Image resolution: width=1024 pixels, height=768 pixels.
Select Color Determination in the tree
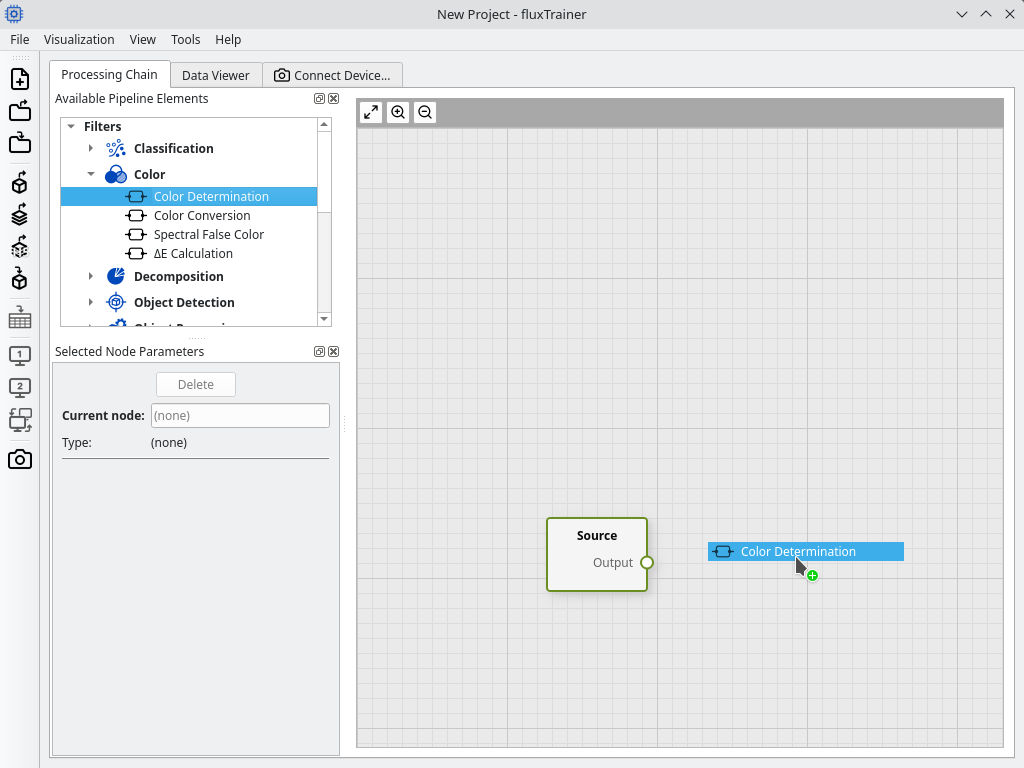(x=189, y=197)
